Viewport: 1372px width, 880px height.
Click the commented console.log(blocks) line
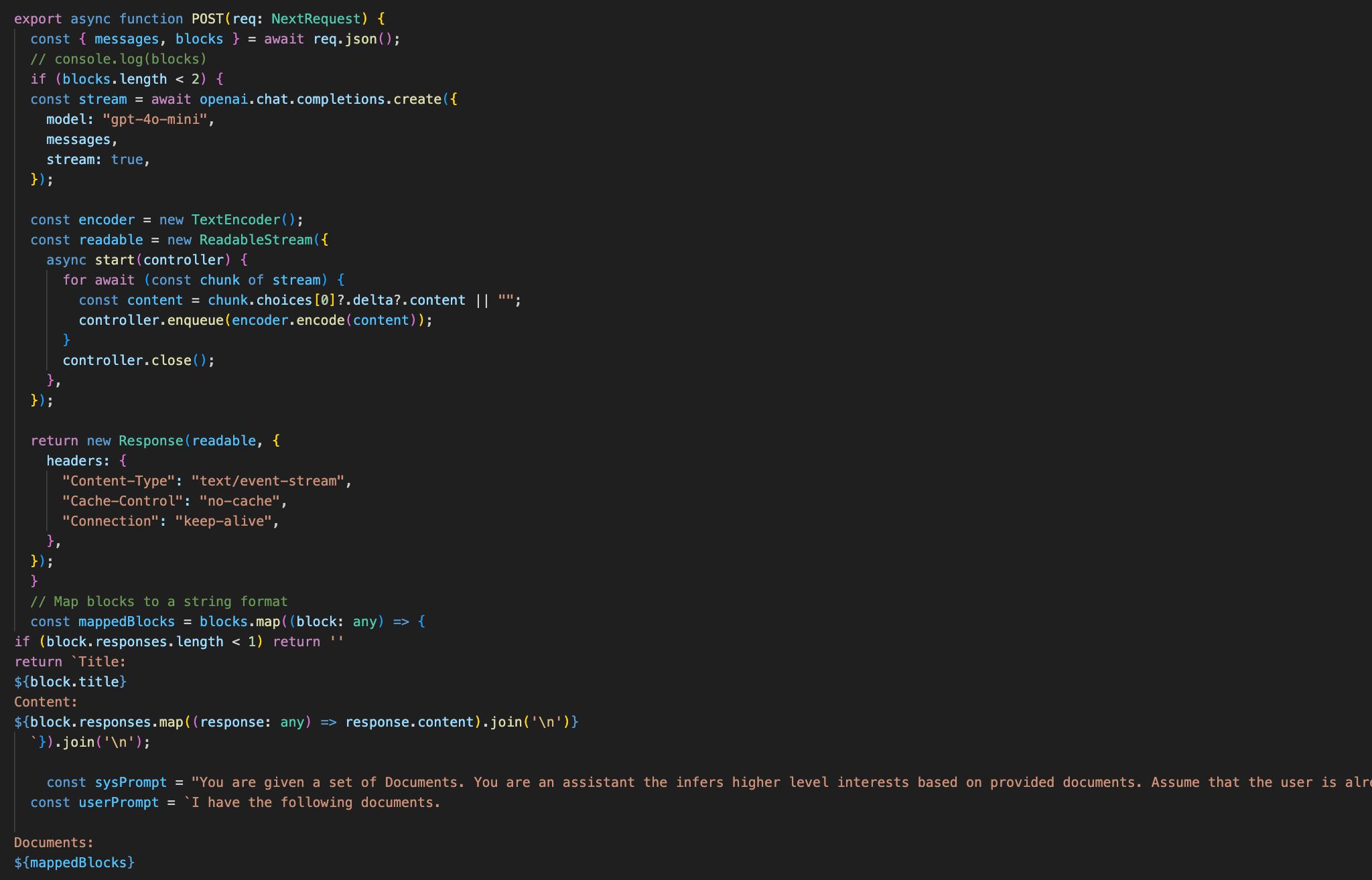pos(119,59)
